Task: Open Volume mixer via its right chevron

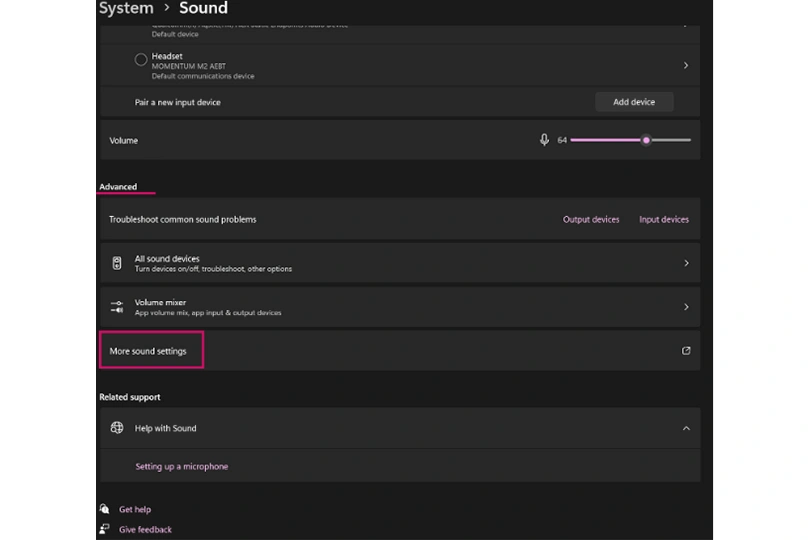Action: pyautogui.click(x=686, y=307)
